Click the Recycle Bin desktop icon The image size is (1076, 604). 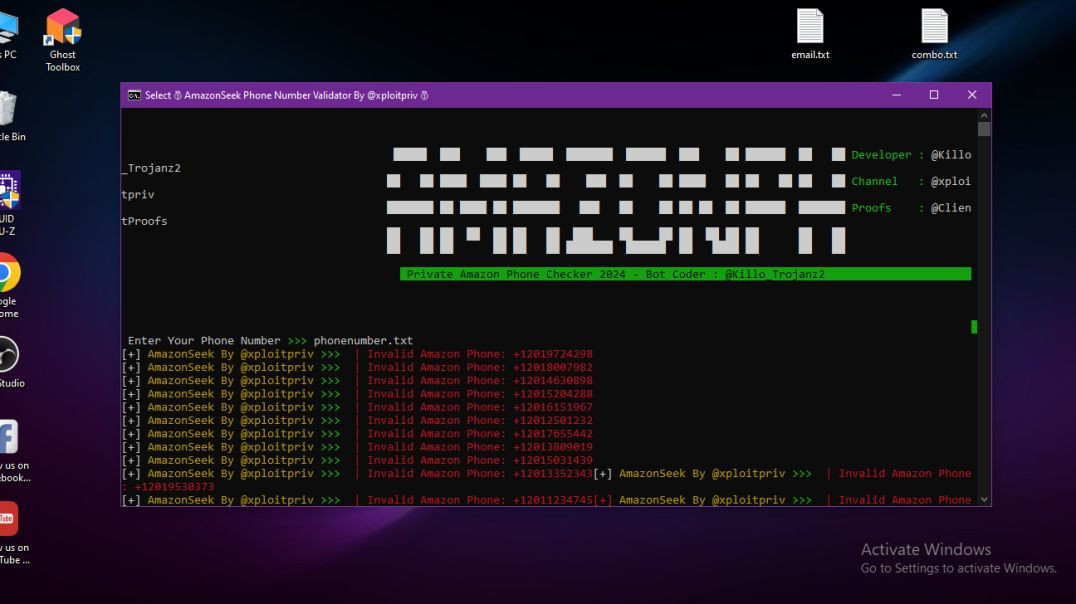click(x=6, y=112)
